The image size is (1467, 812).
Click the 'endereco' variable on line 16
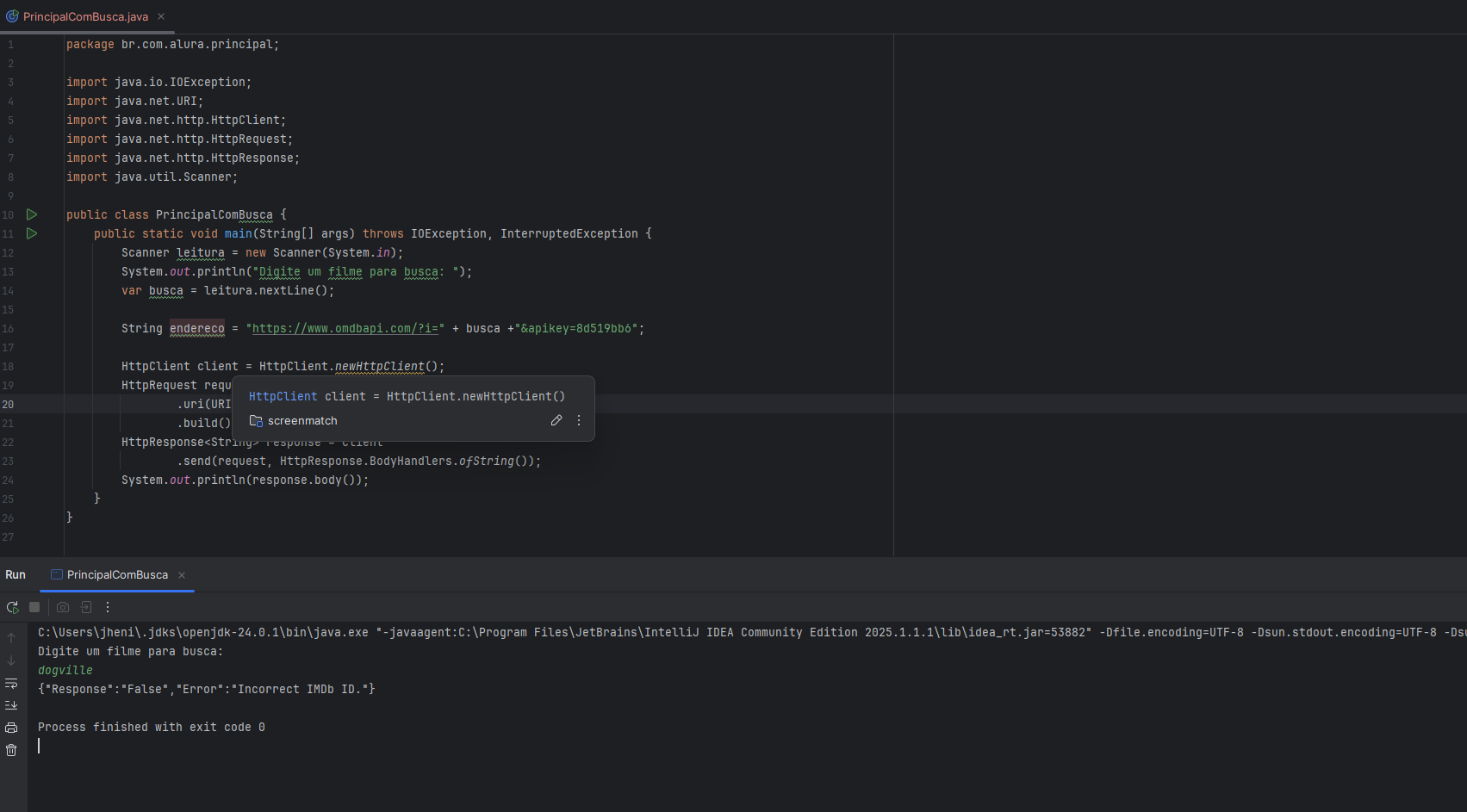[197, 328]
